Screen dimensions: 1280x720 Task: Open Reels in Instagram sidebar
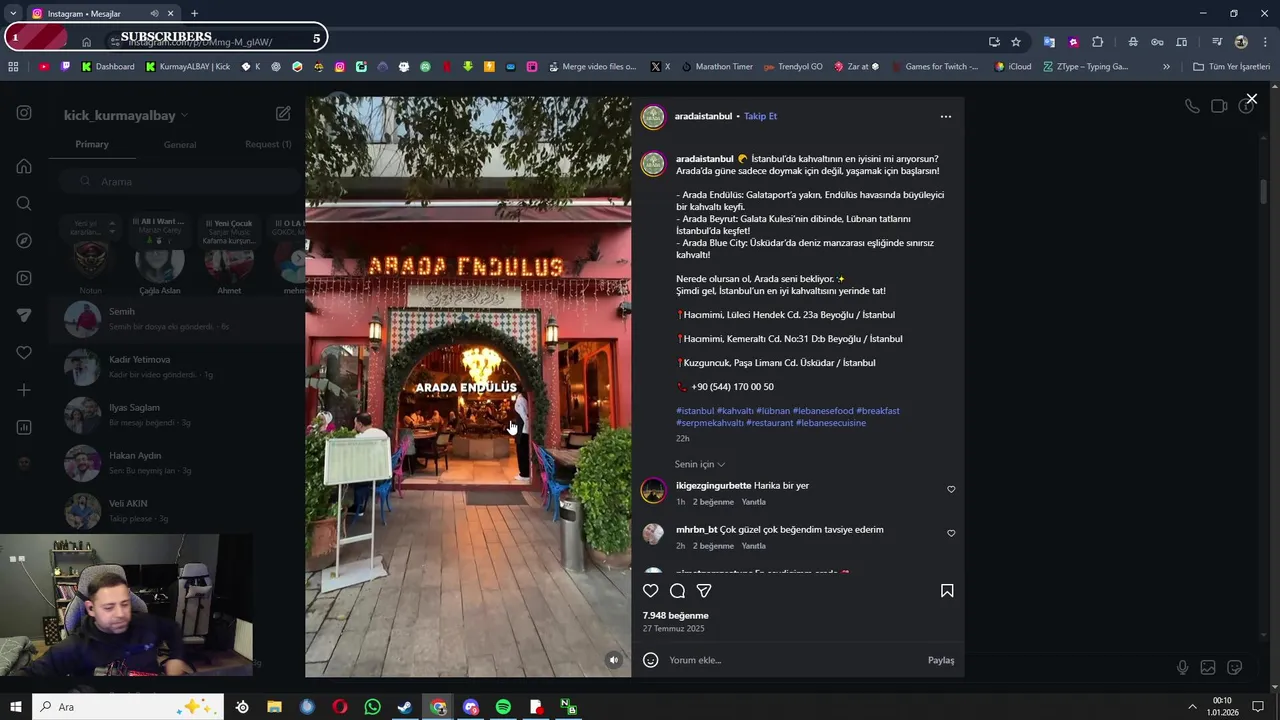[x=24, y=278]
